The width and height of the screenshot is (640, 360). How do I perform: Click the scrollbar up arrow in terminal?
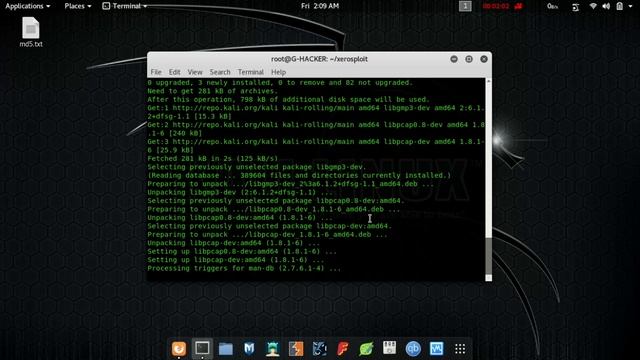tap(488, 81)
